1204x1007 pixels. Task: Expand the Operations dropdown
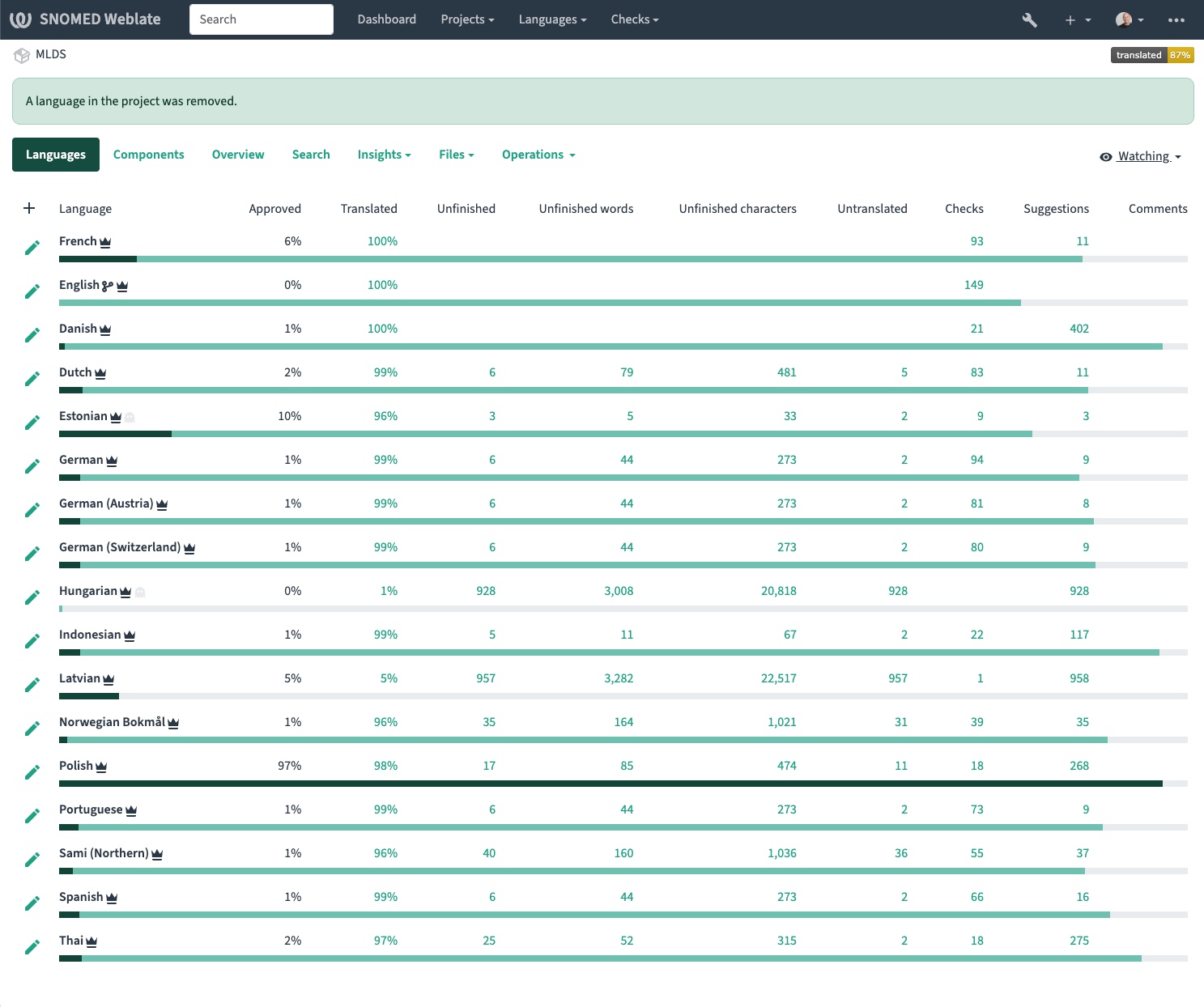(x=538, y=155)
